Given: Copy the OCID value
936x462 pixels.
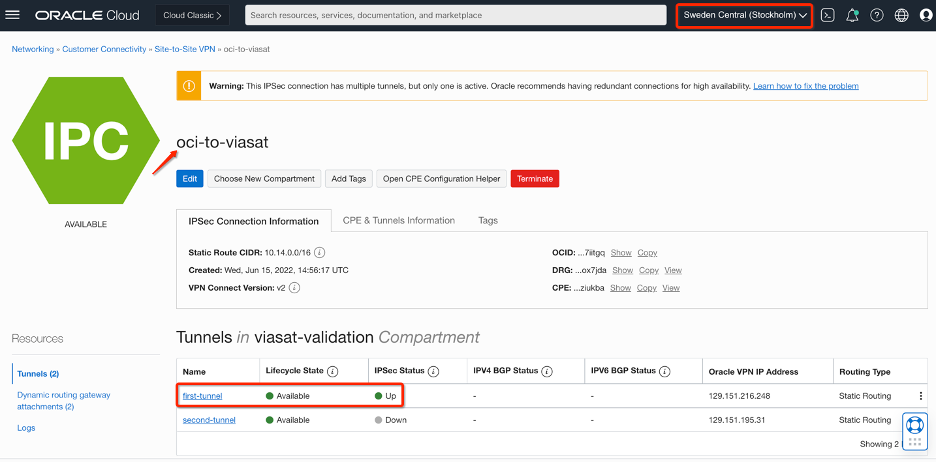Looking at the screenshot, I should point(647,253).
